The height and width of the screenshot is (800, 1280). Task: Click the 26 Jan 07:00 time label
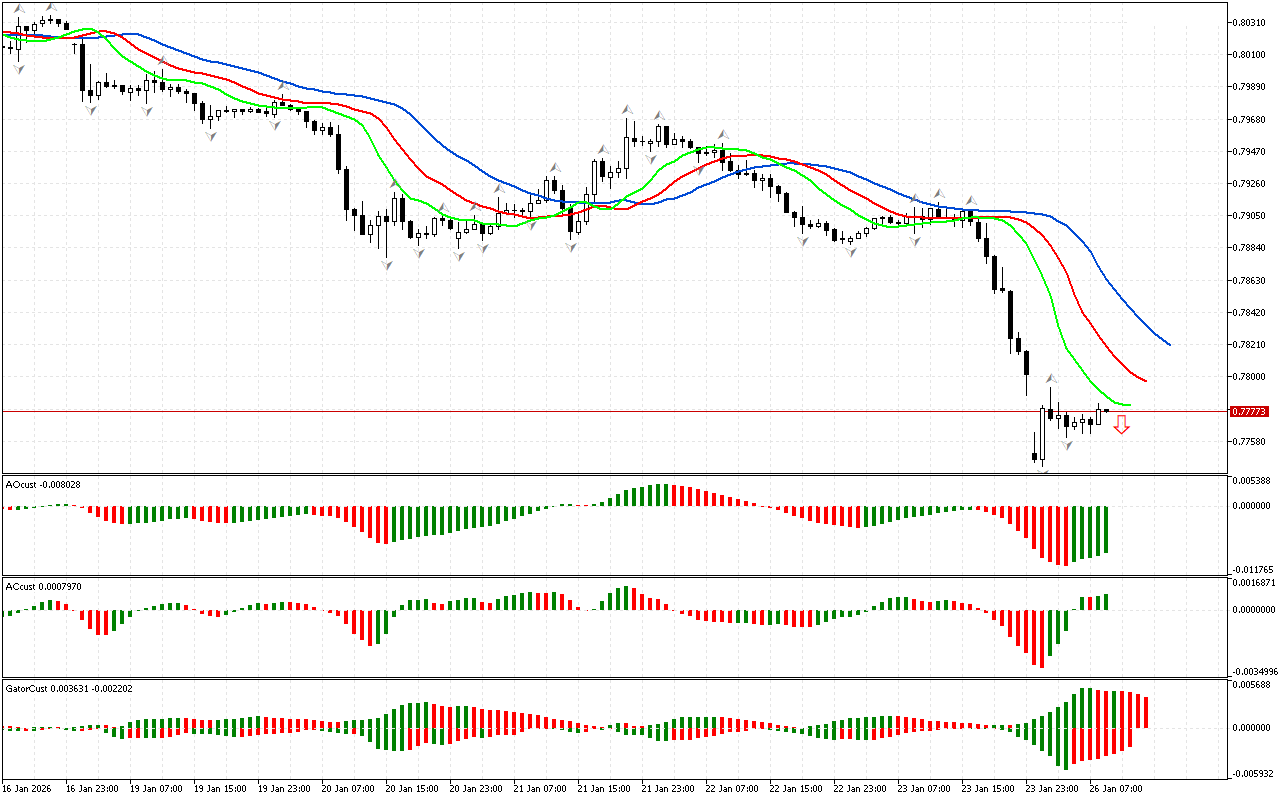pos(1115,788)
